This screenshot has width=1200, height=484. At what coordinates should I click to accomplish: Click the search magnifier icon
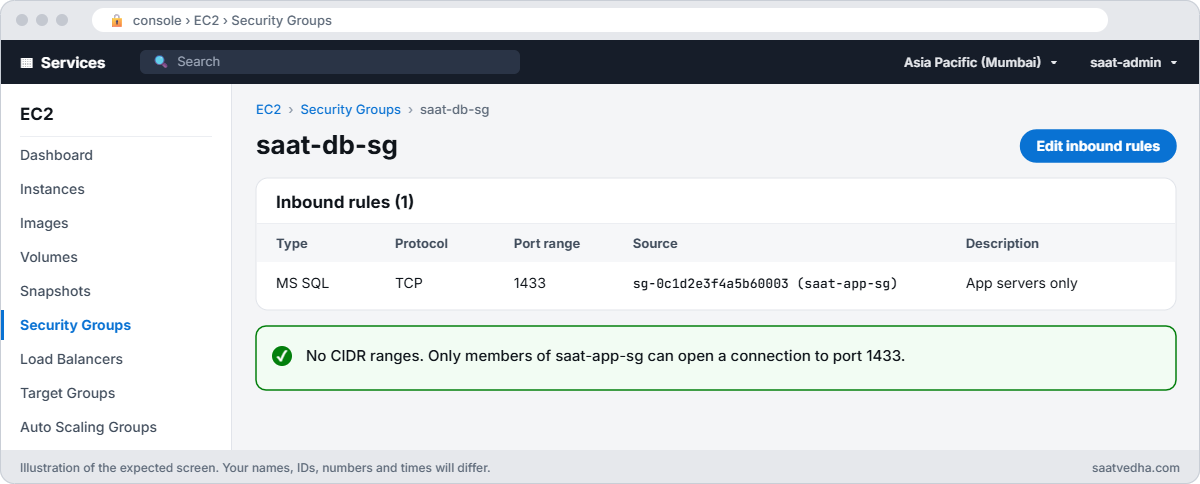(161, 62)
